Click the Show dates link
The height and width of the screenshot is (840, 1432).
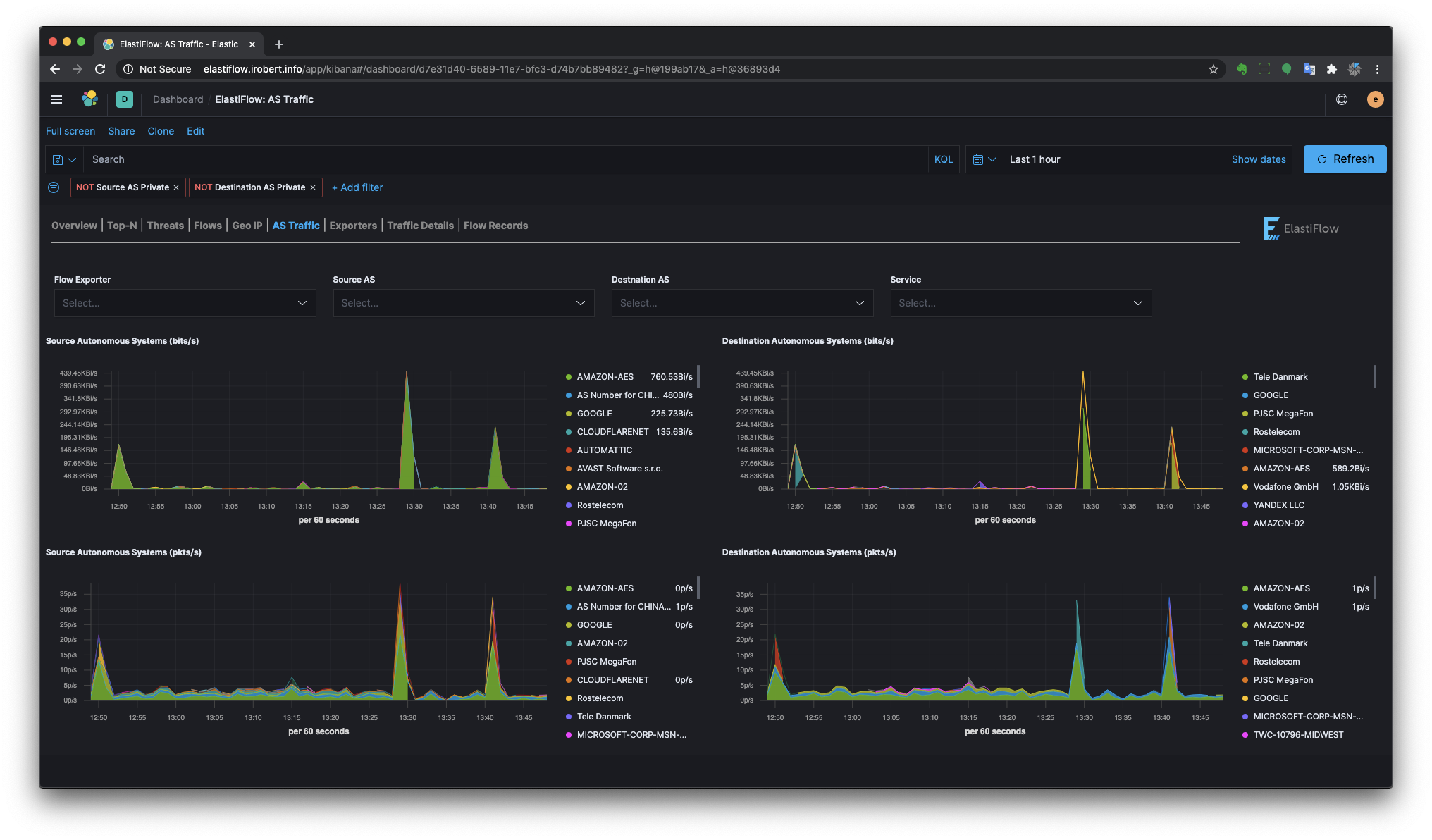1259,159
